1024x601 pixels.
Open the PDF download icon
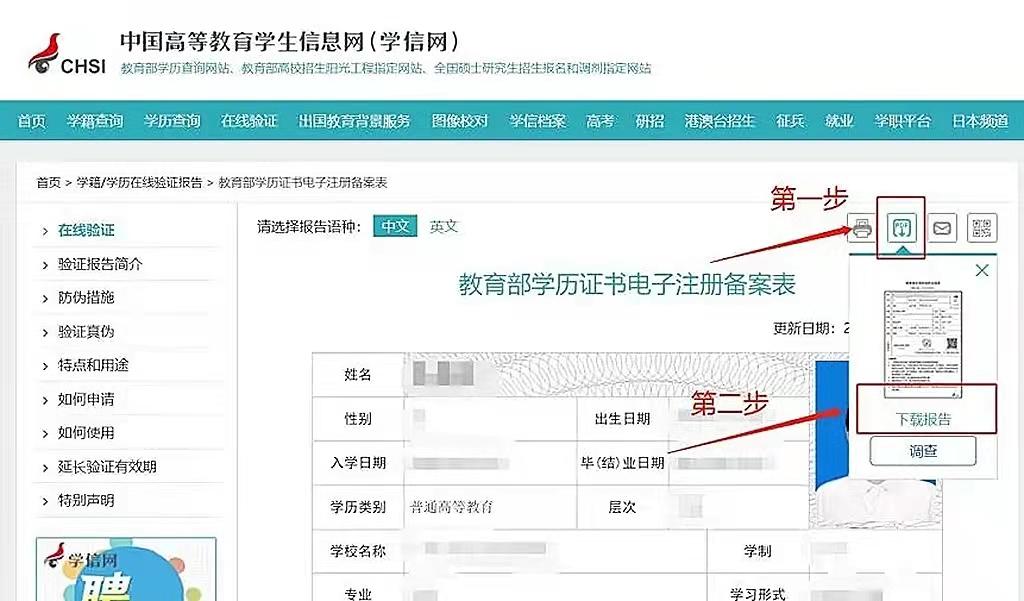902,228
